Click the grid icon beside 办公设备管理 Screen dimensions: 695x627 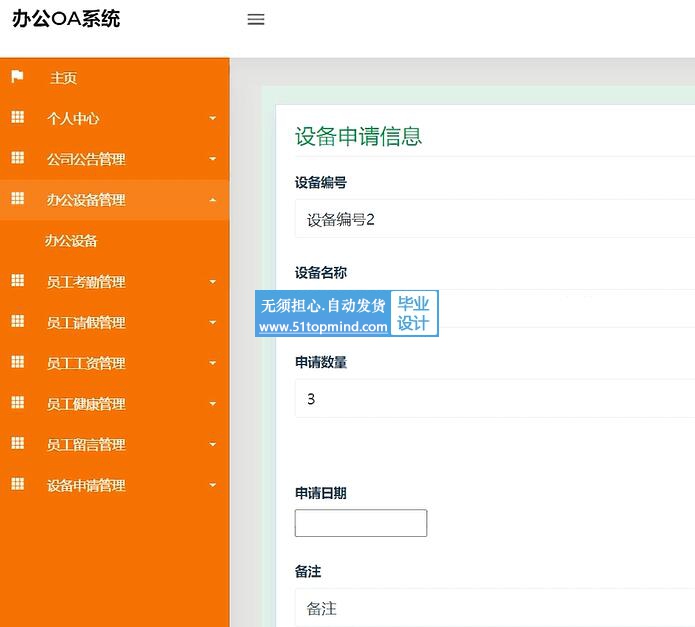click(x=17, y=199)
